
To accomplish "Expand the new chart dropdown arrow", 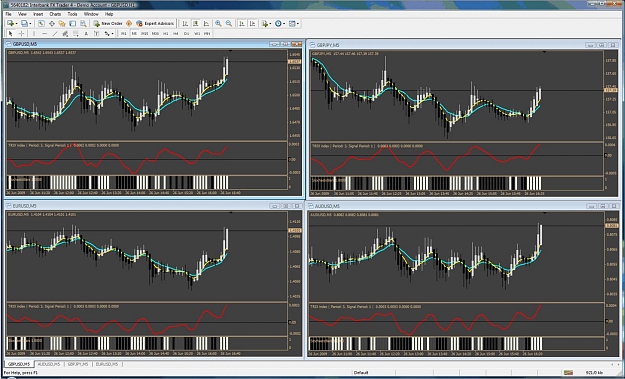I will point(16,24).
